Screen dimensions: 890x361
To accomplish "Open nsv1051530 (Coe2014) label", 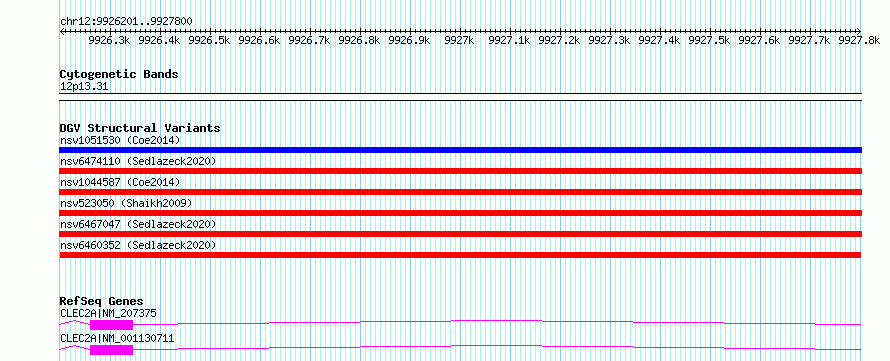I will point(120,140).
